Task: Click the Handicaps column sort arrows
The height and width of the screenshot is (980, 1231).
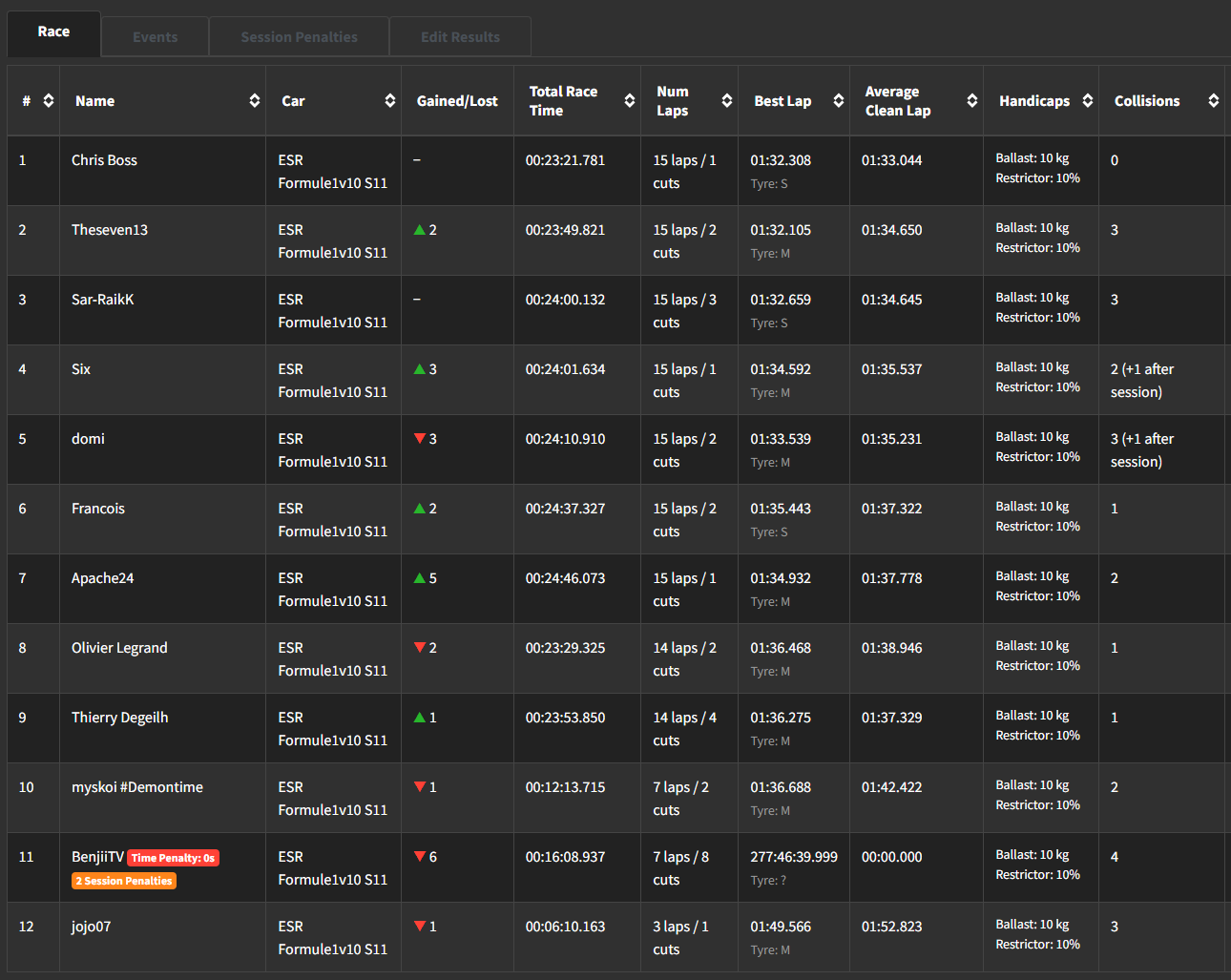Action: [x=1088, y=101]
